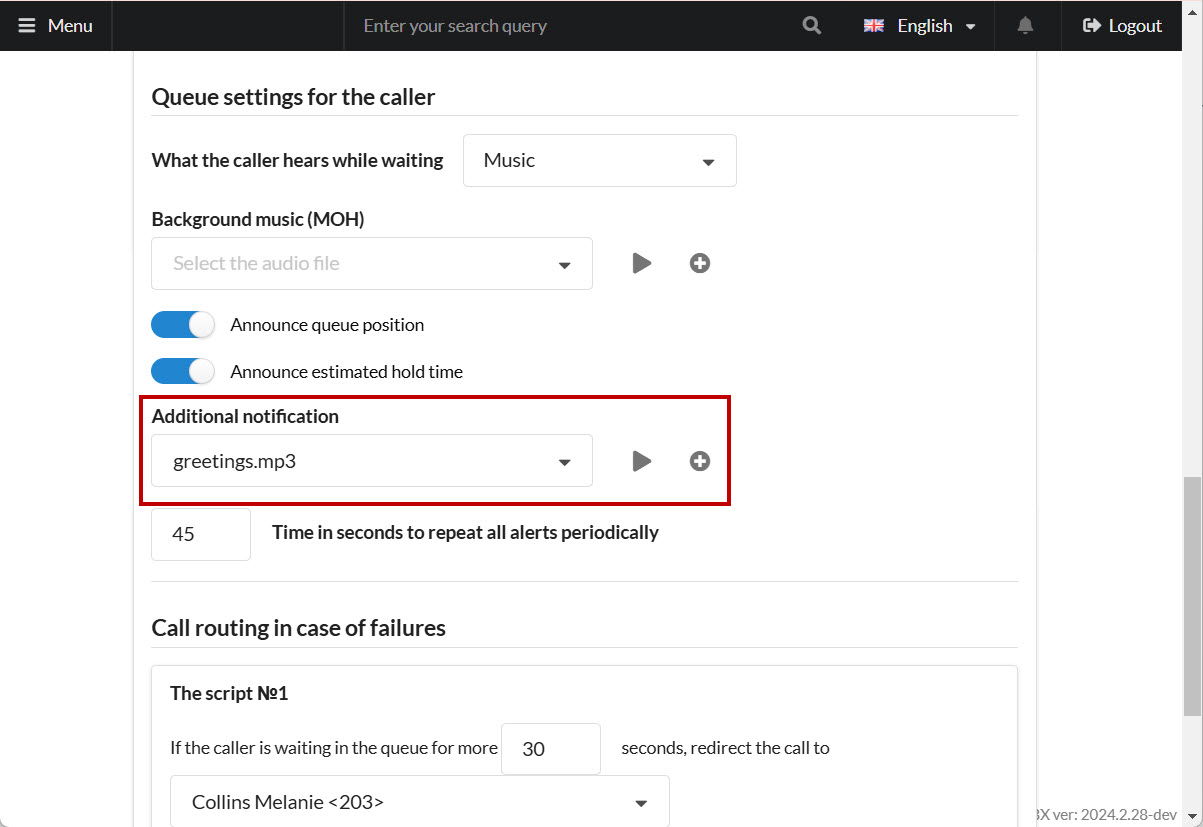Click the page vertical scrollbar
The image size is (1203, 827).
pos(1192,595)
